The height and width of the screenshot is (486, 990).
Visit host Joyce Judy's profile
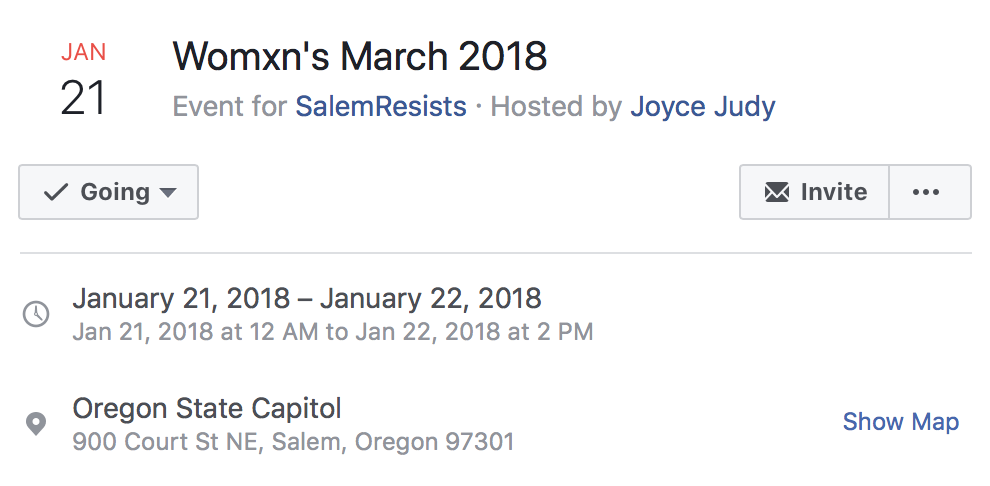[x=702, y=106]
